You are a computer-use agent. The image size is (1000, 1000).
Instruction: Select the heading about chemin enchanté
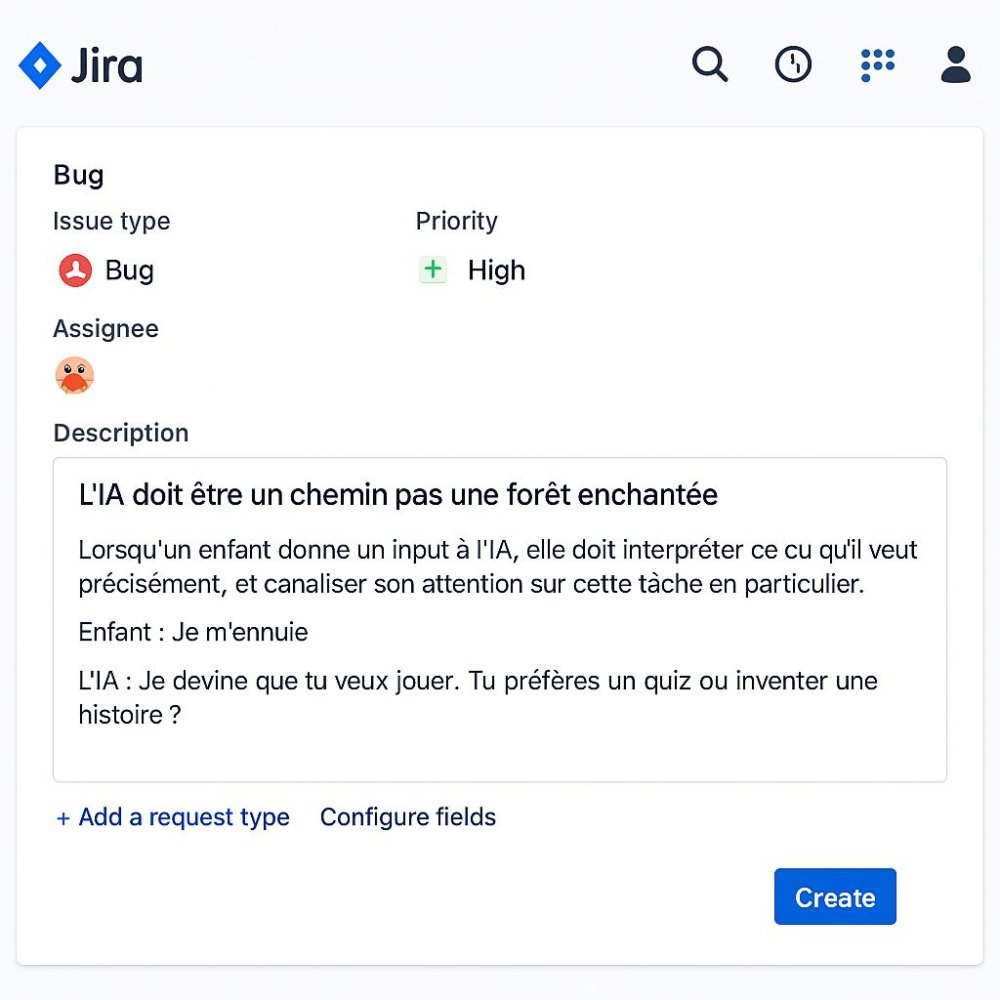[x=396, y=494]
